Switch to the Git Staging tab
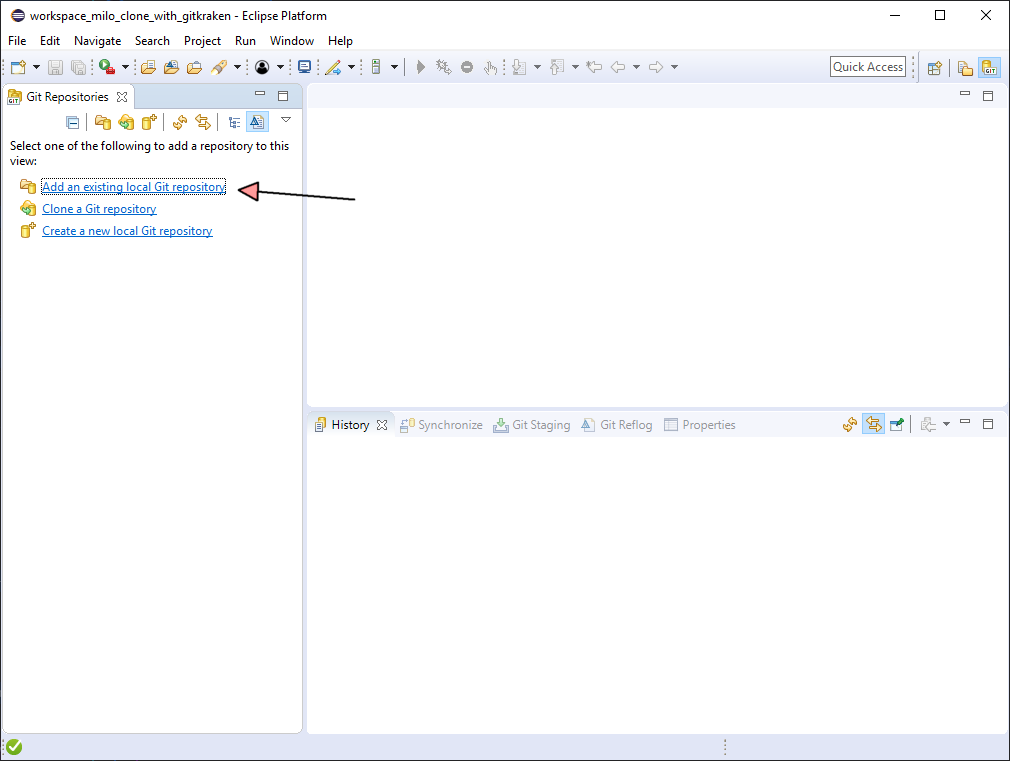Viewport: 1010px width, 761px height. pos(532,425)
